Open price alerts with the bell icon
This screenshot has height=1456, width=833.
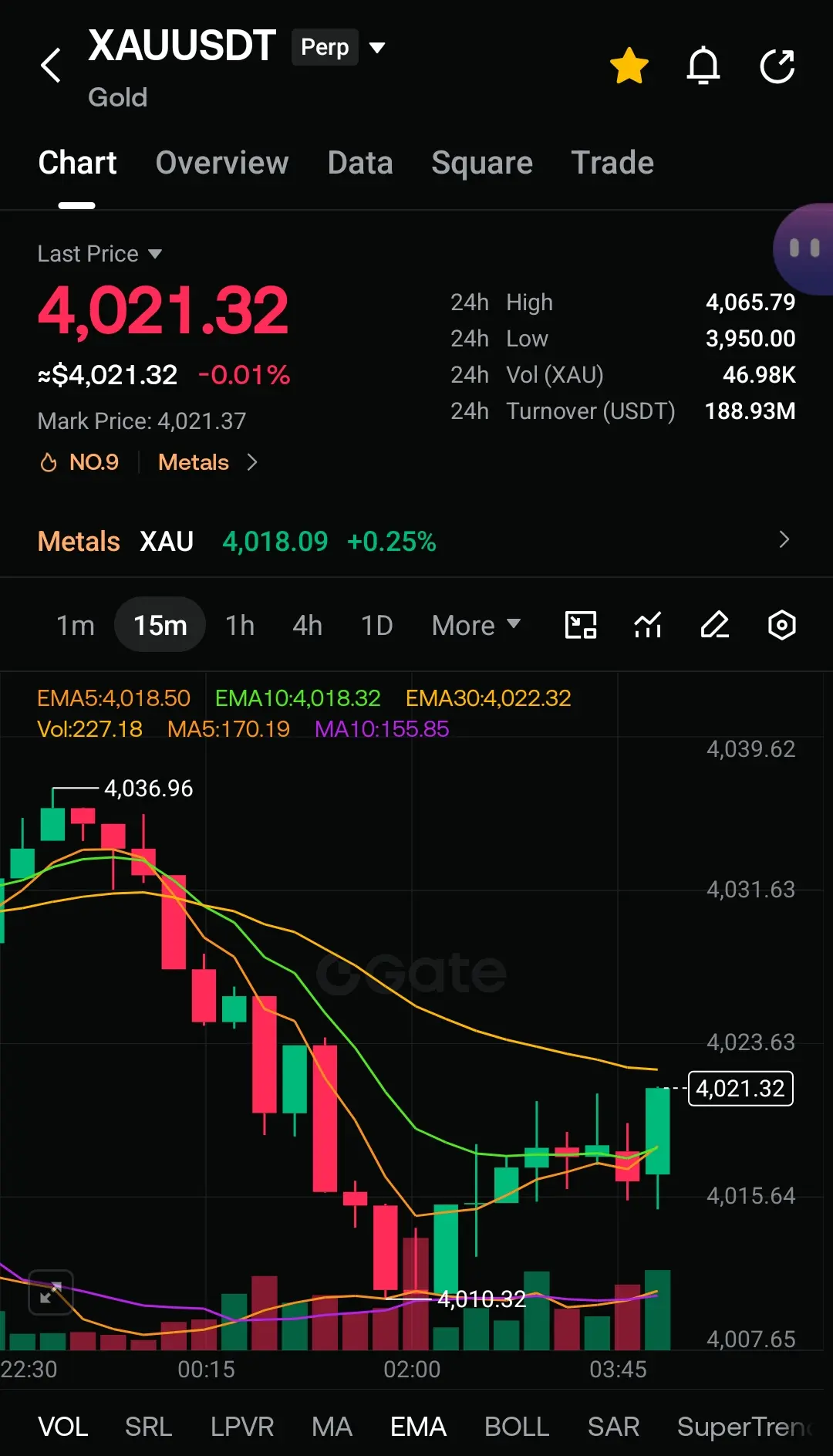tap(703, 66)
